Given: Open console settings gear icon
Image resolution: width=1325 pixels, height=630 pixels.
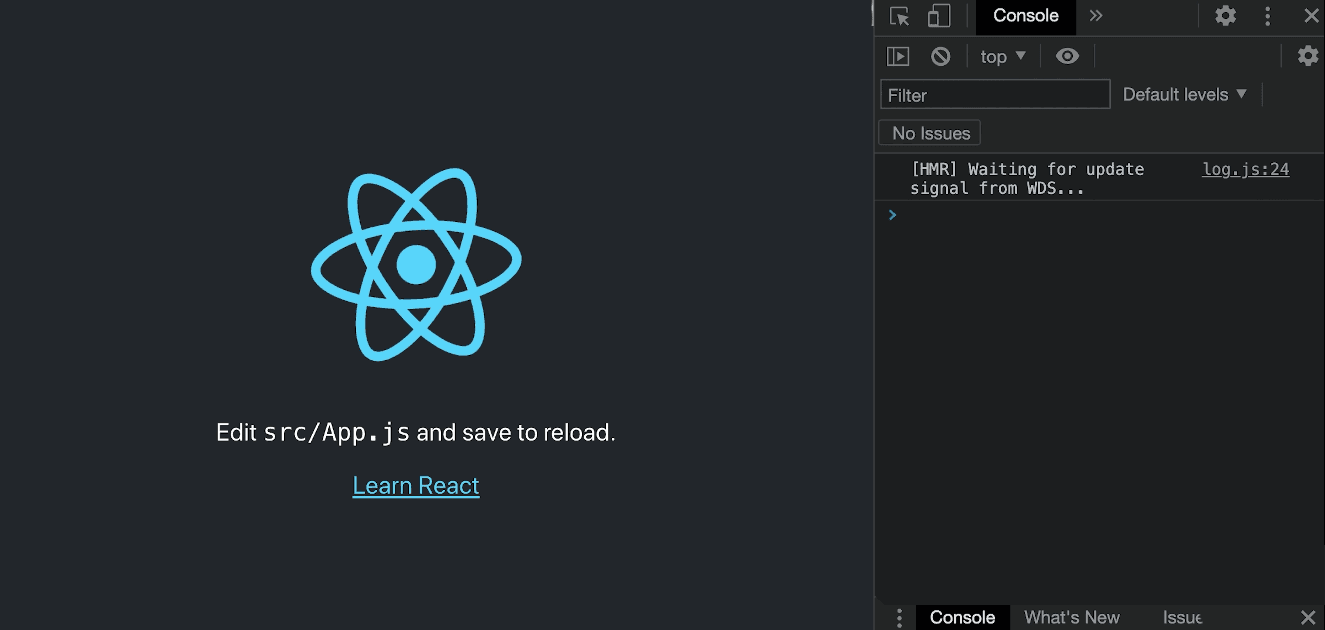Looking at the screenshot, I should [x=1308, y=56].
